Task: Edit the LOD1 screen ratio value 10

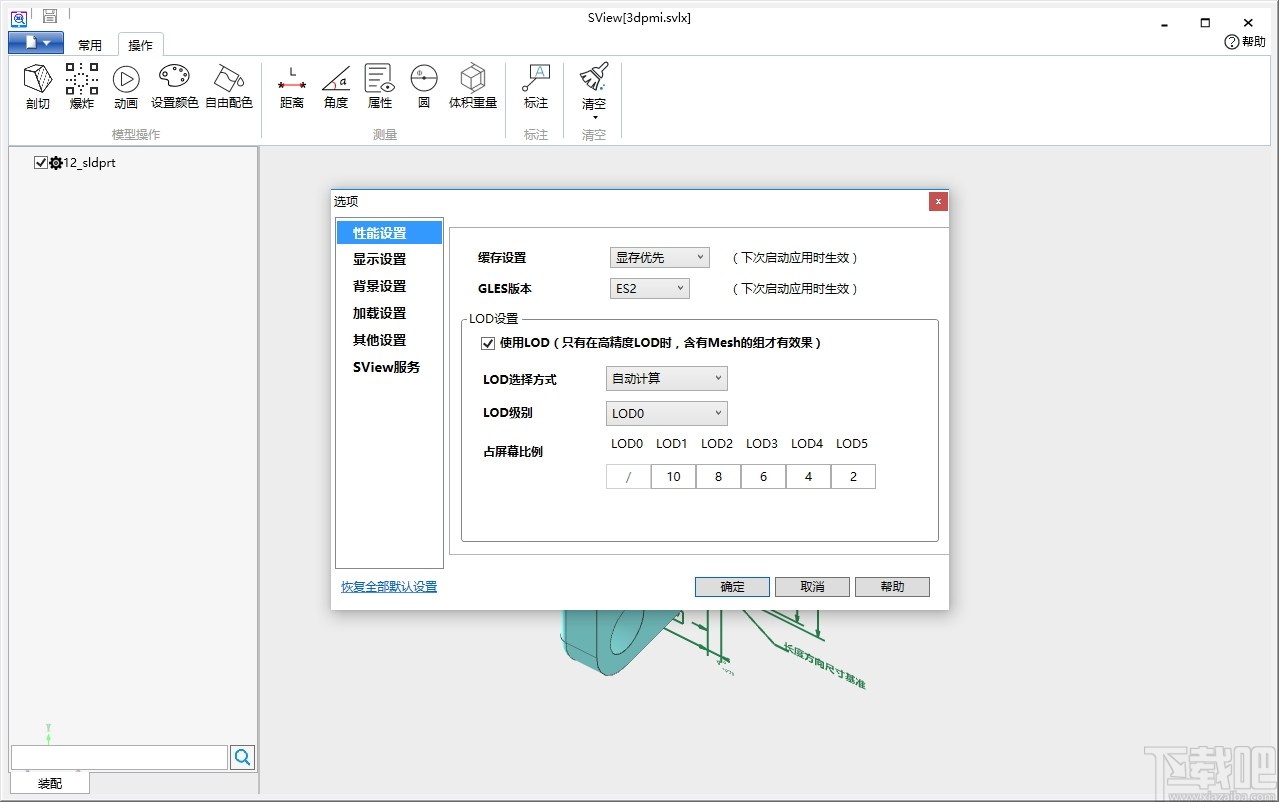Action: [672, 476]
